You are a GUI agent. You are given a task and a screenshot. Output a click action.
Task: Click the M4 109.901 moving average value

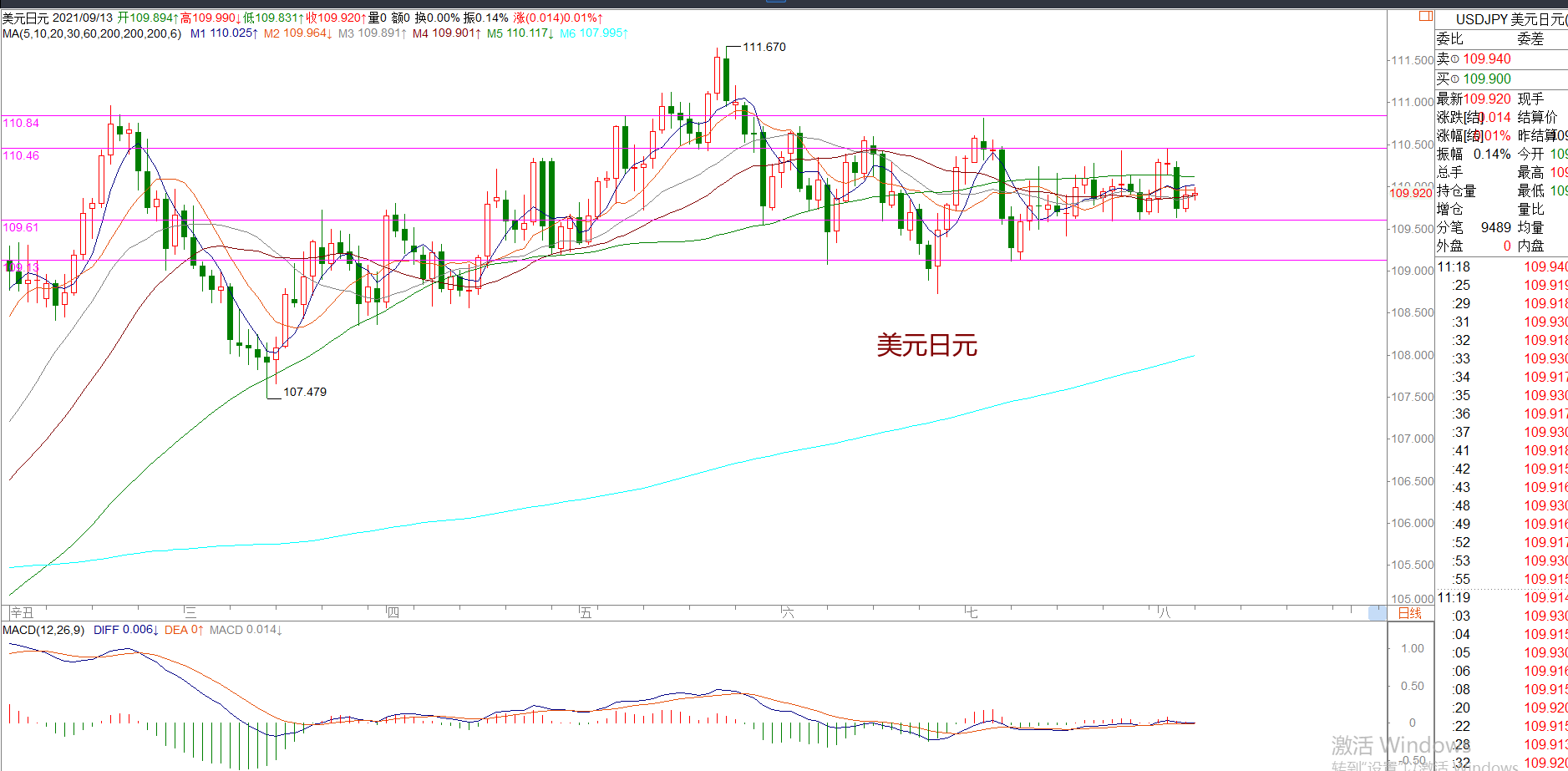[447, 33]
